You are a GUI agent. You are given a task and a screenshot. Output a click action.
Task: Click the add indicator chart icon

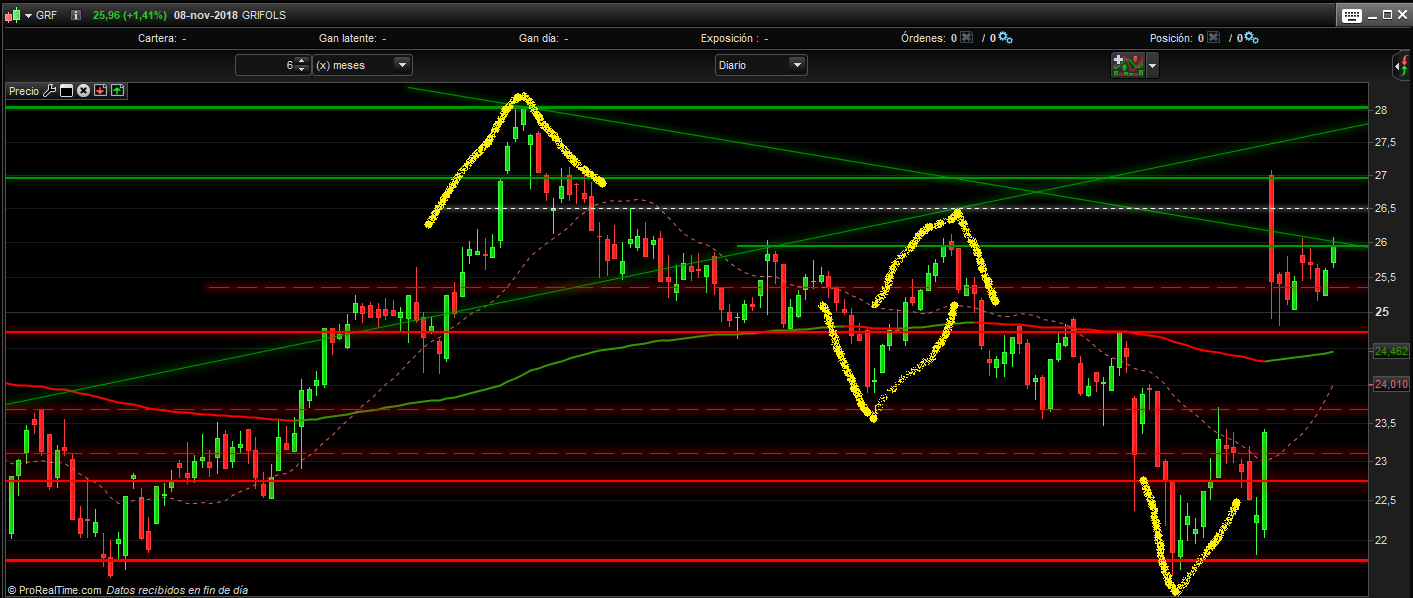[1128, 65]
